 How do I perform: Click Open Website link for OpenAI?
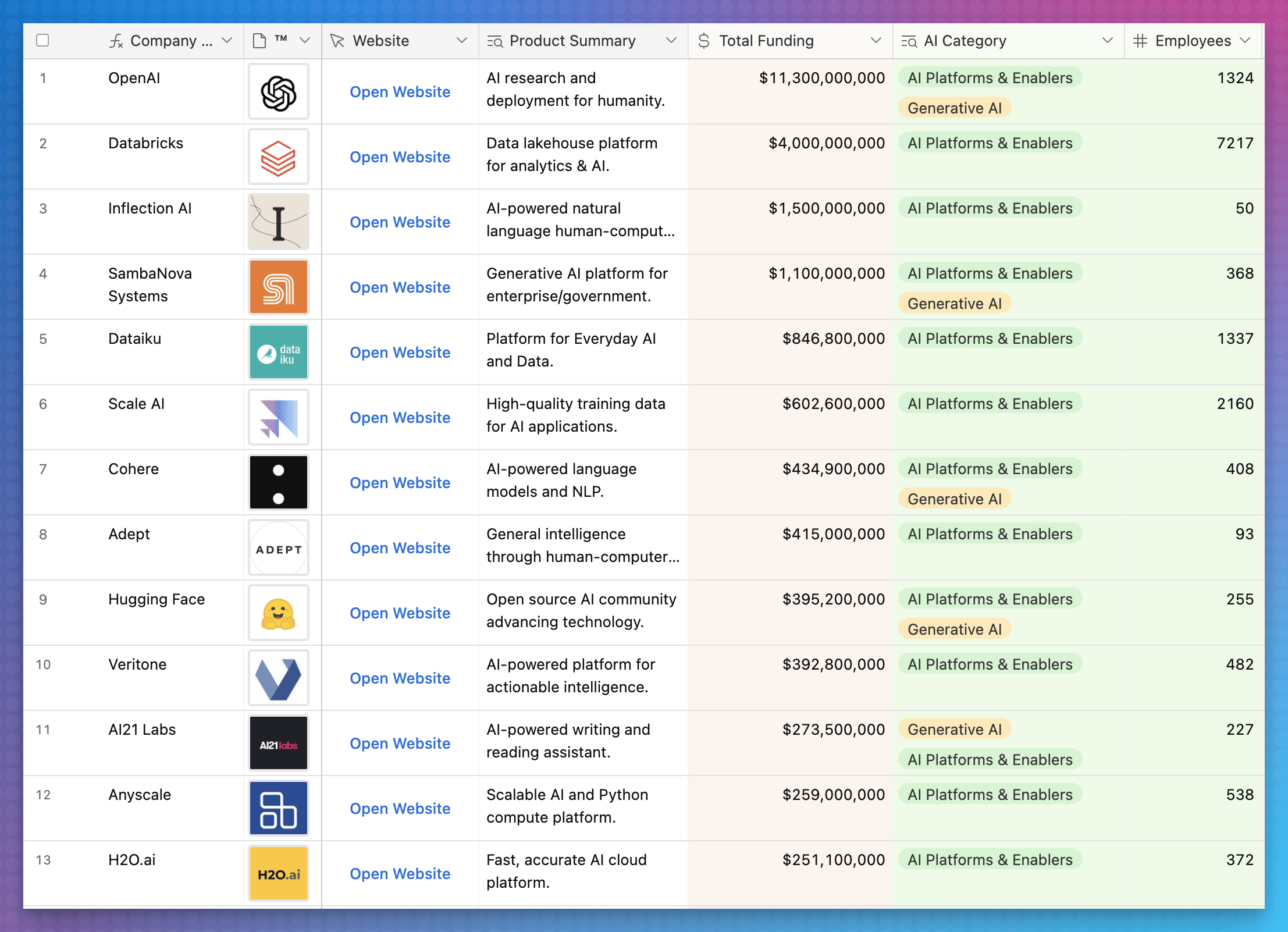(x=400, y=92)
